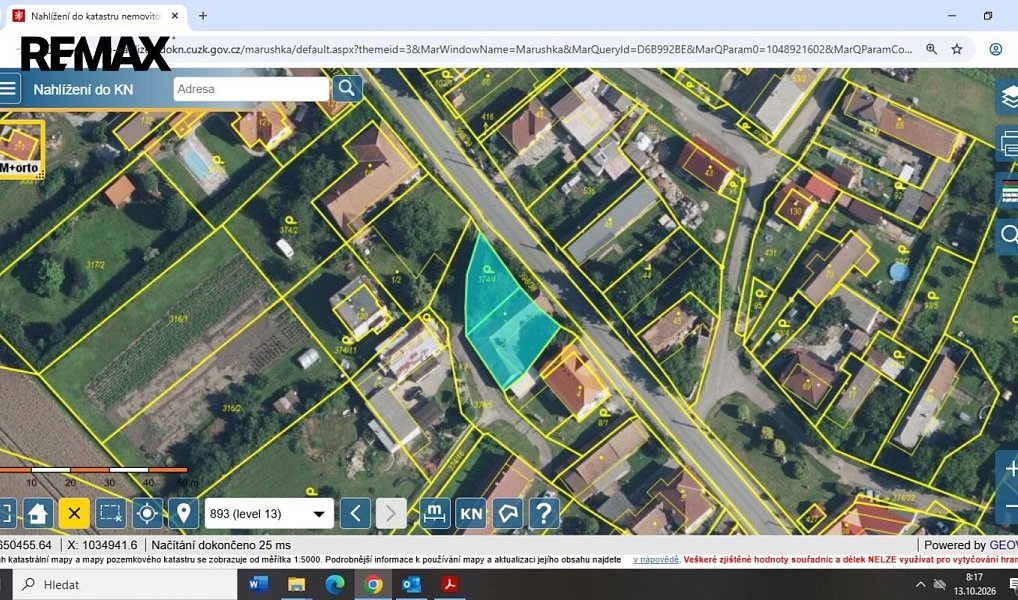Go to next map view arrow
The image size is (1018, 600).
(391, 514)
